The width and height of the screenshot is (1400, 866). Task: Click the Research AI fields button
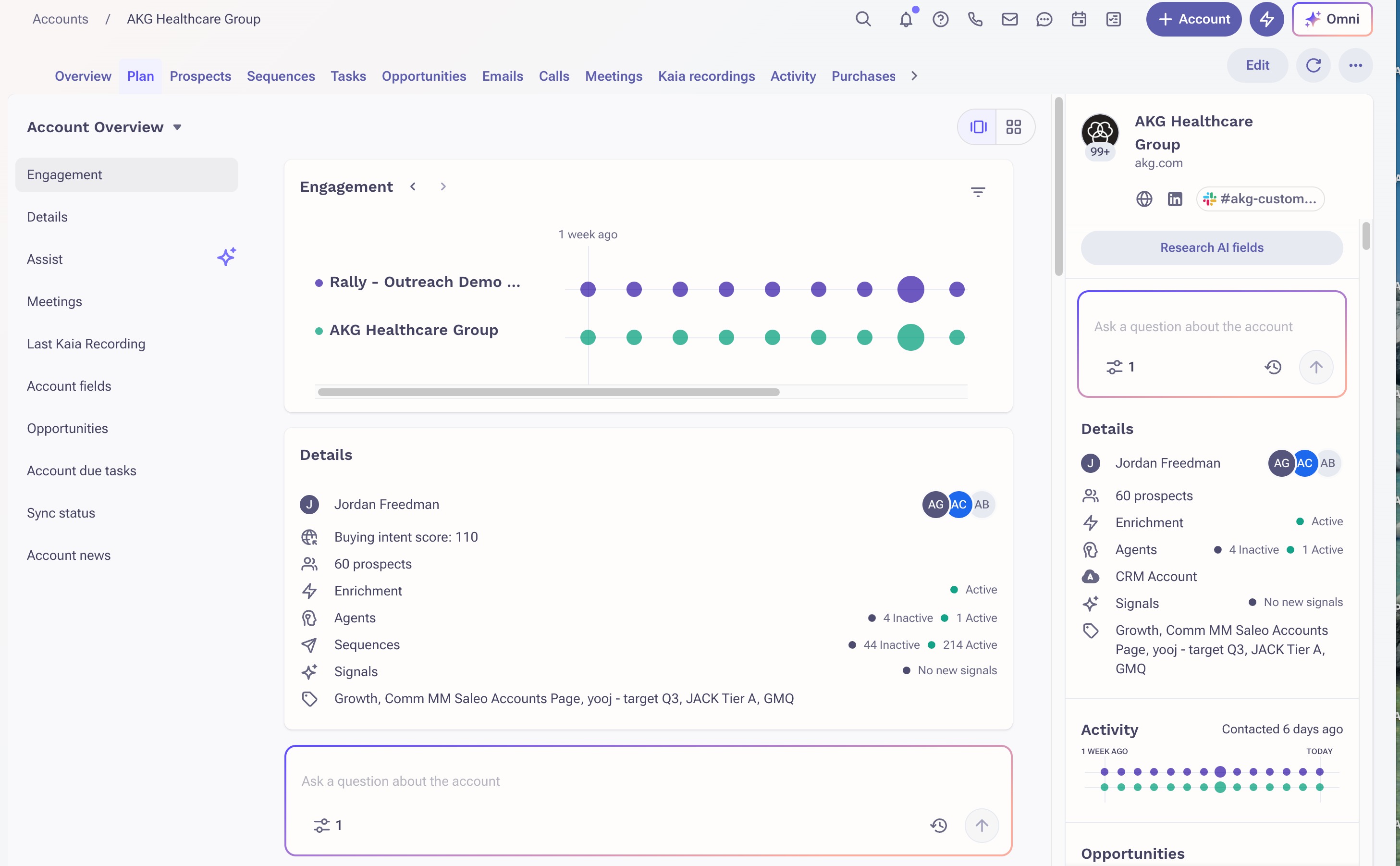1211,247
